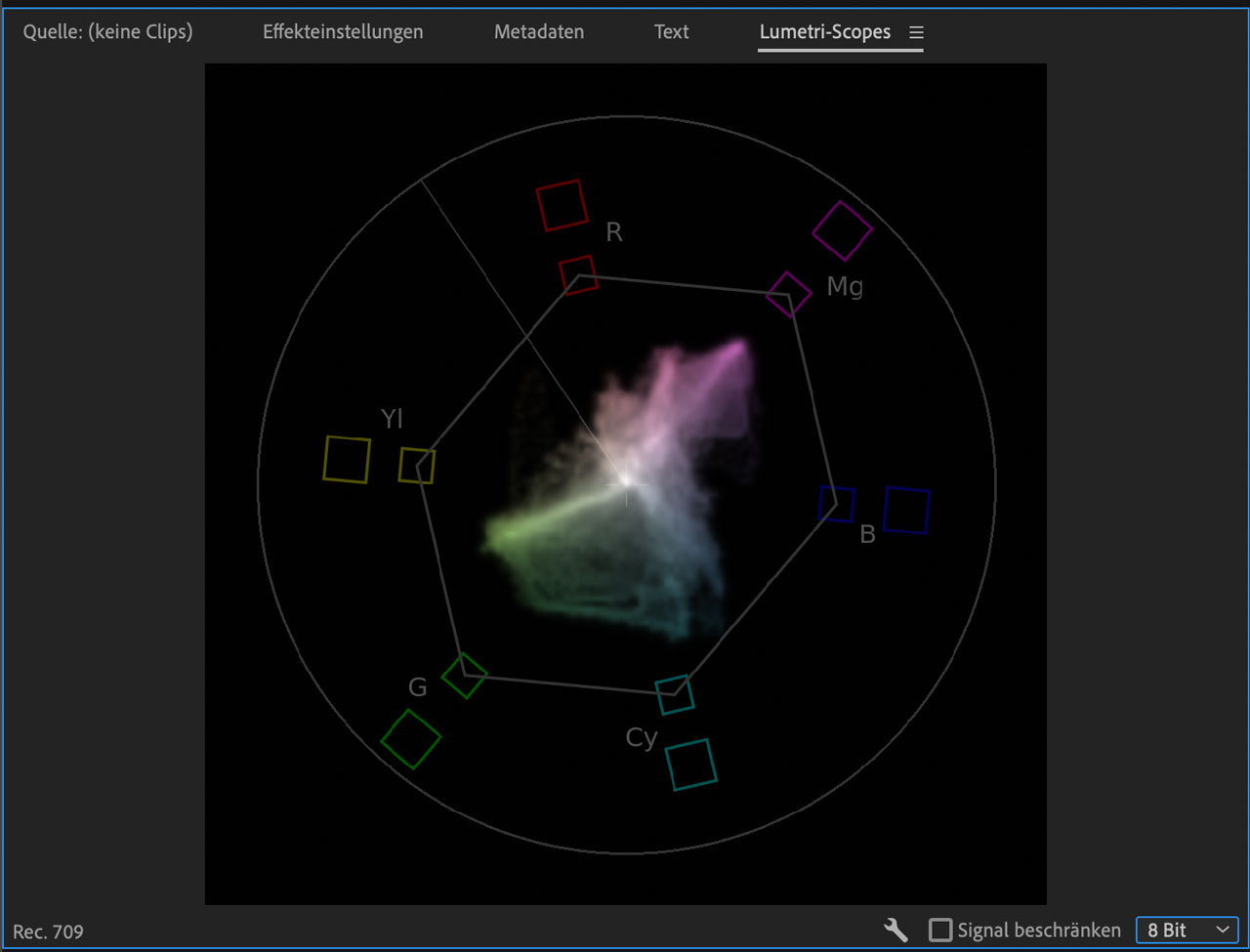Open the Effekteinstellungen tab
The height and width of the screenshot is (952, 1250).
pos(343,31)
